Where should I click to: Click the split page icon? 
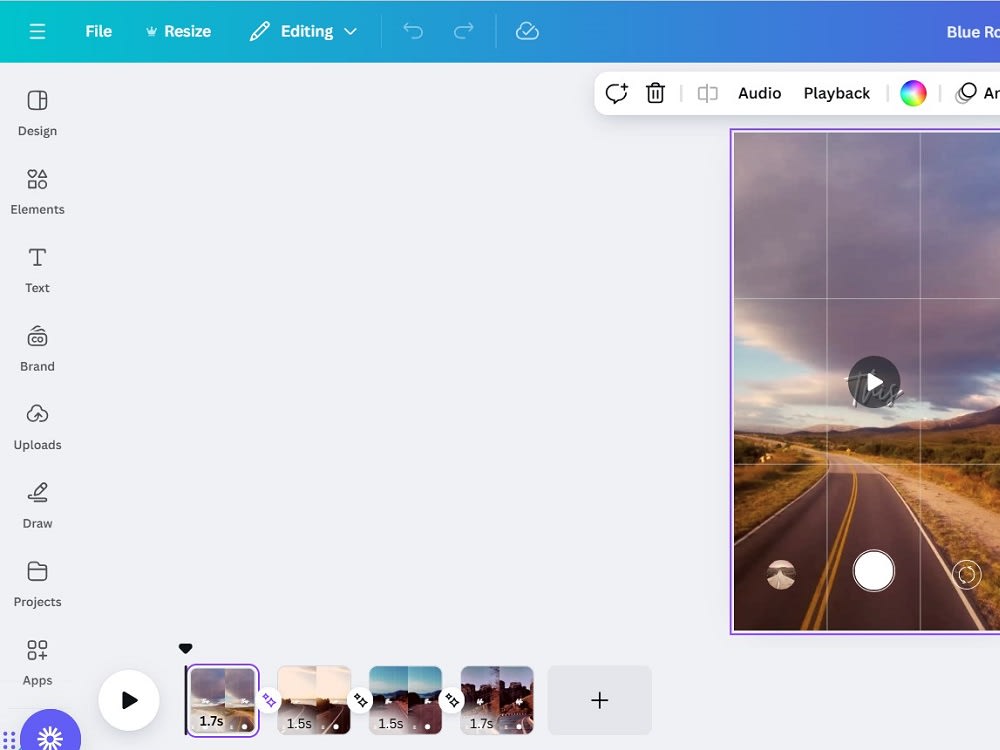point(707,94)
